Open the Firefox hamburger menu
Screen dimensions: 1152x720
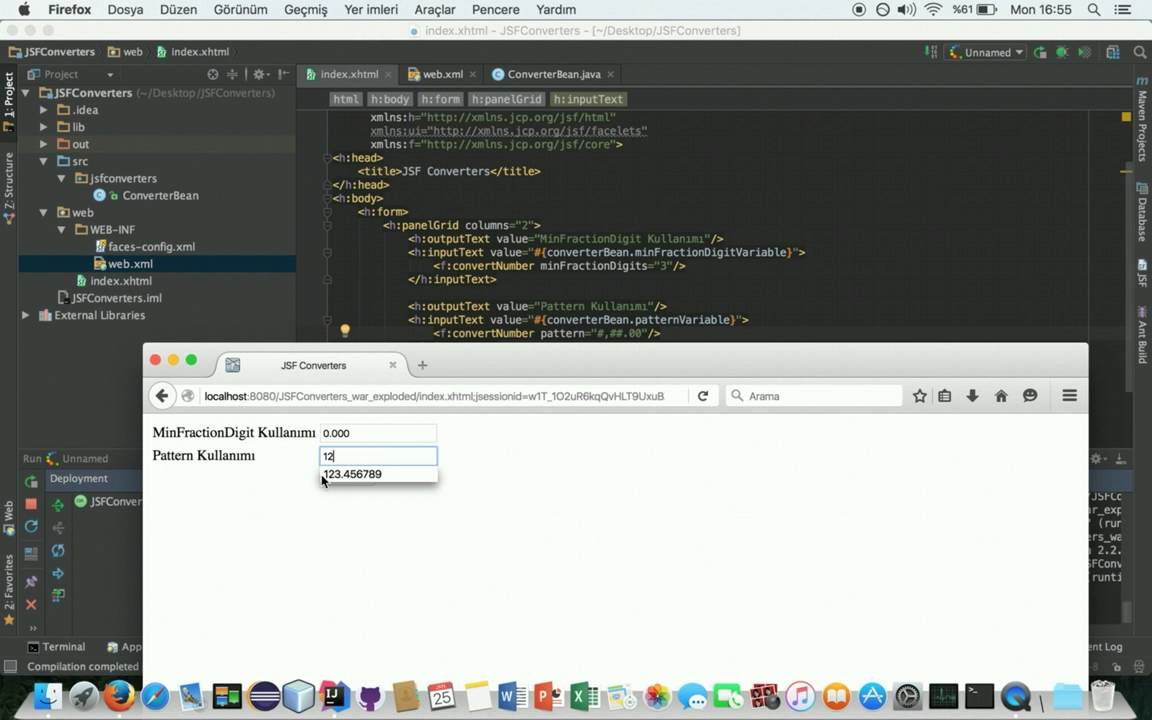1070,396
